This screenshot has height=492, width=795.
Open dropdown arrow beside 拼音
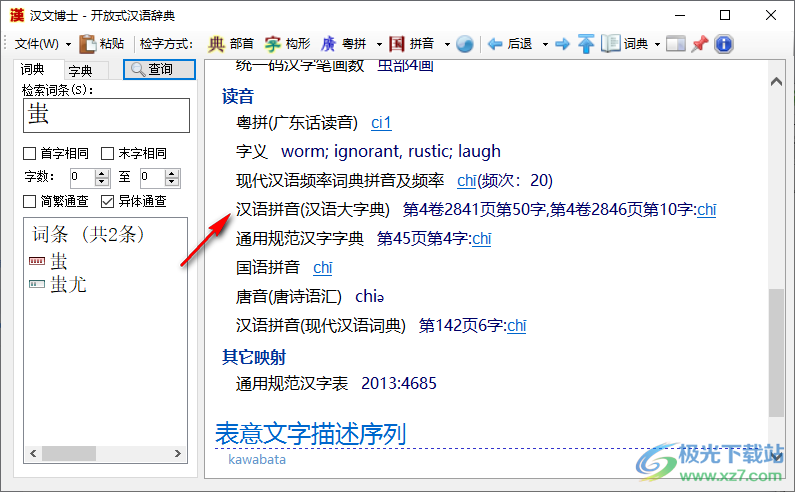(x=447, y=44)
